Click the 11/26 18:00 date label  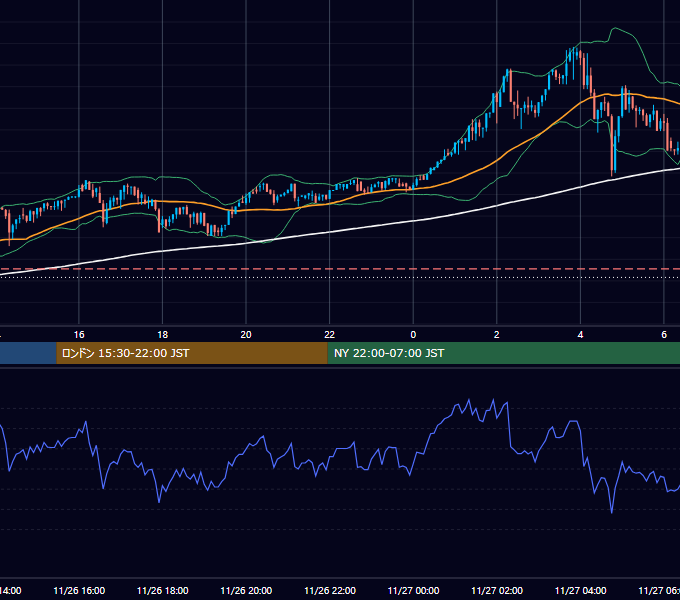pyautogui.click(x=163, y=590)
